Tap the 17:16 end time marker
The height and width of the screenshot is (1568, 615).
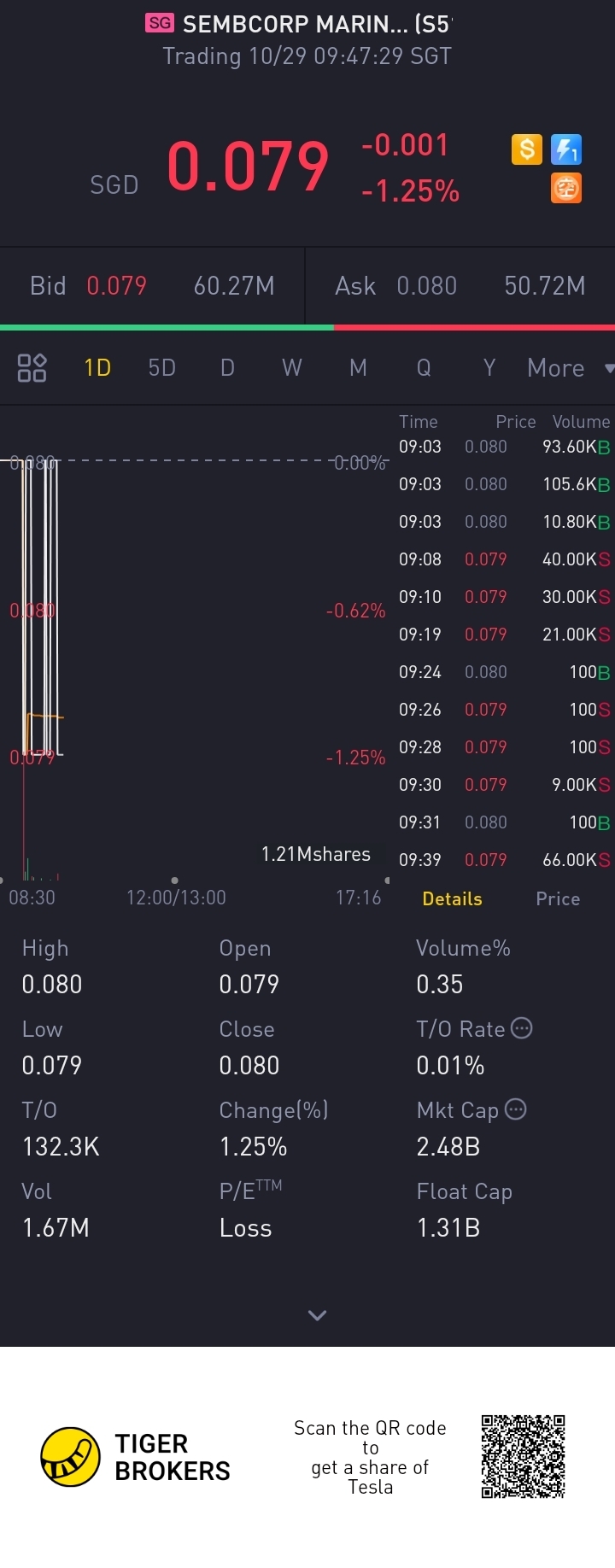click(x=359, y=898)
